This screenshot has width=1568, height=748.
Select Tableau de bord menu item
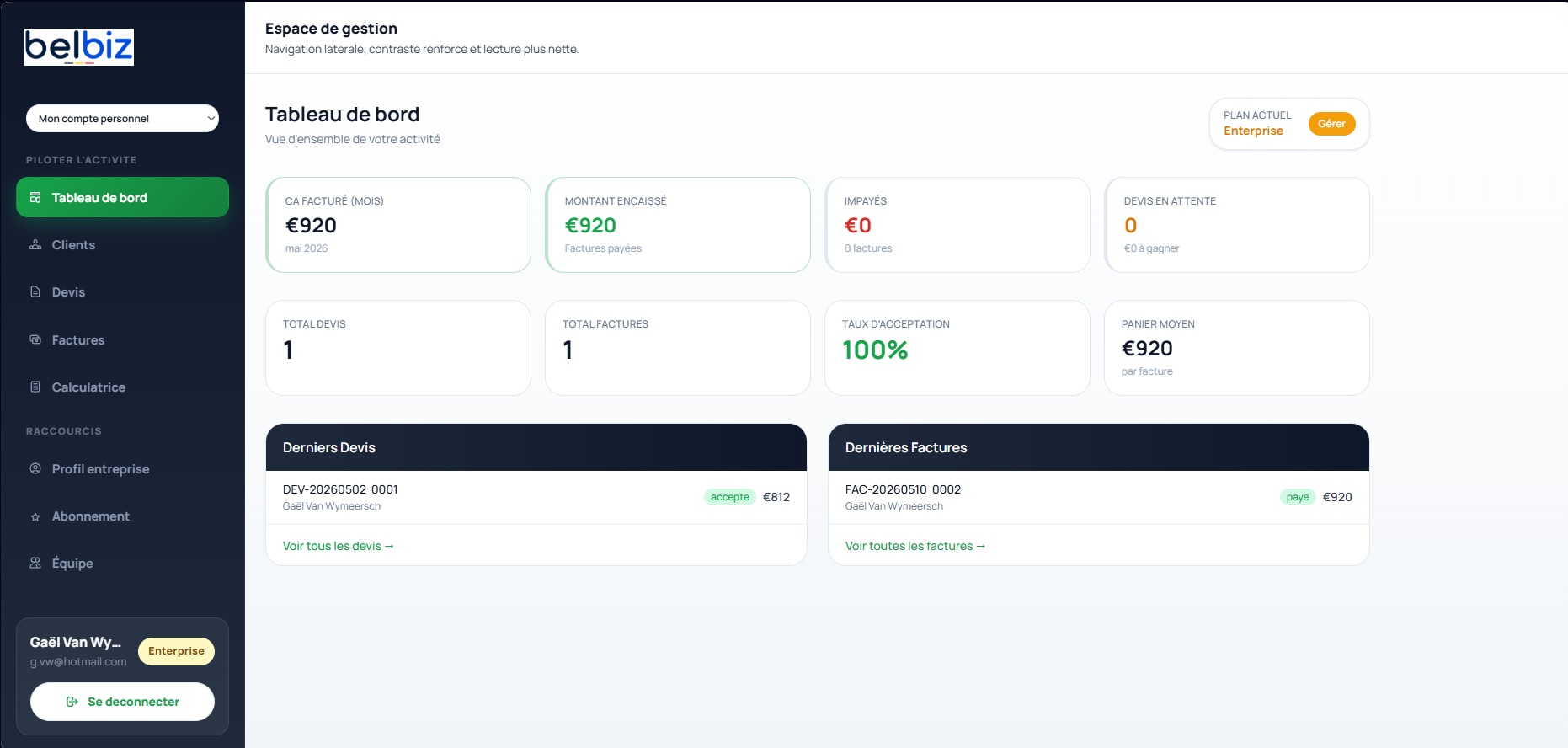pyautogui.click(x=122, y=197)
